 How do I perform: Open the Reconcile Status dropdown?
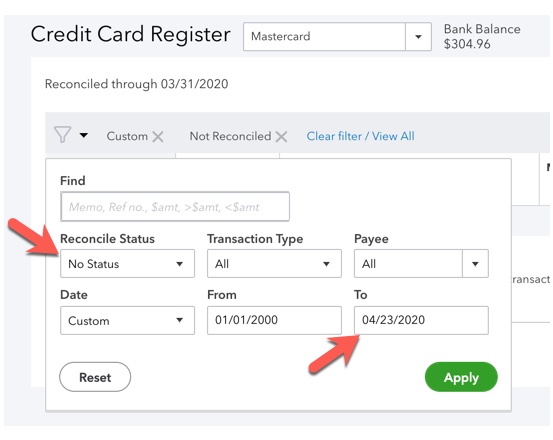127,264
